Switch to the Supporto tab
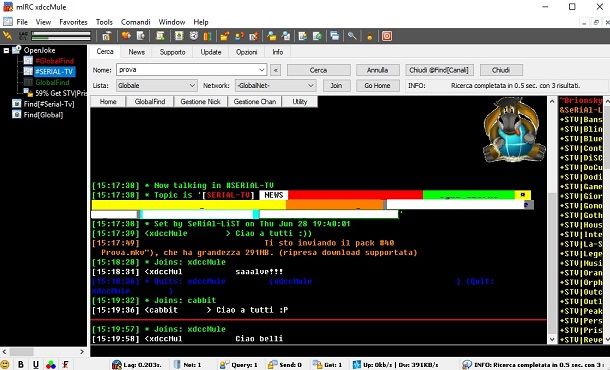Image resolution: width=610 pixels, height=370 pixels. 172,52
